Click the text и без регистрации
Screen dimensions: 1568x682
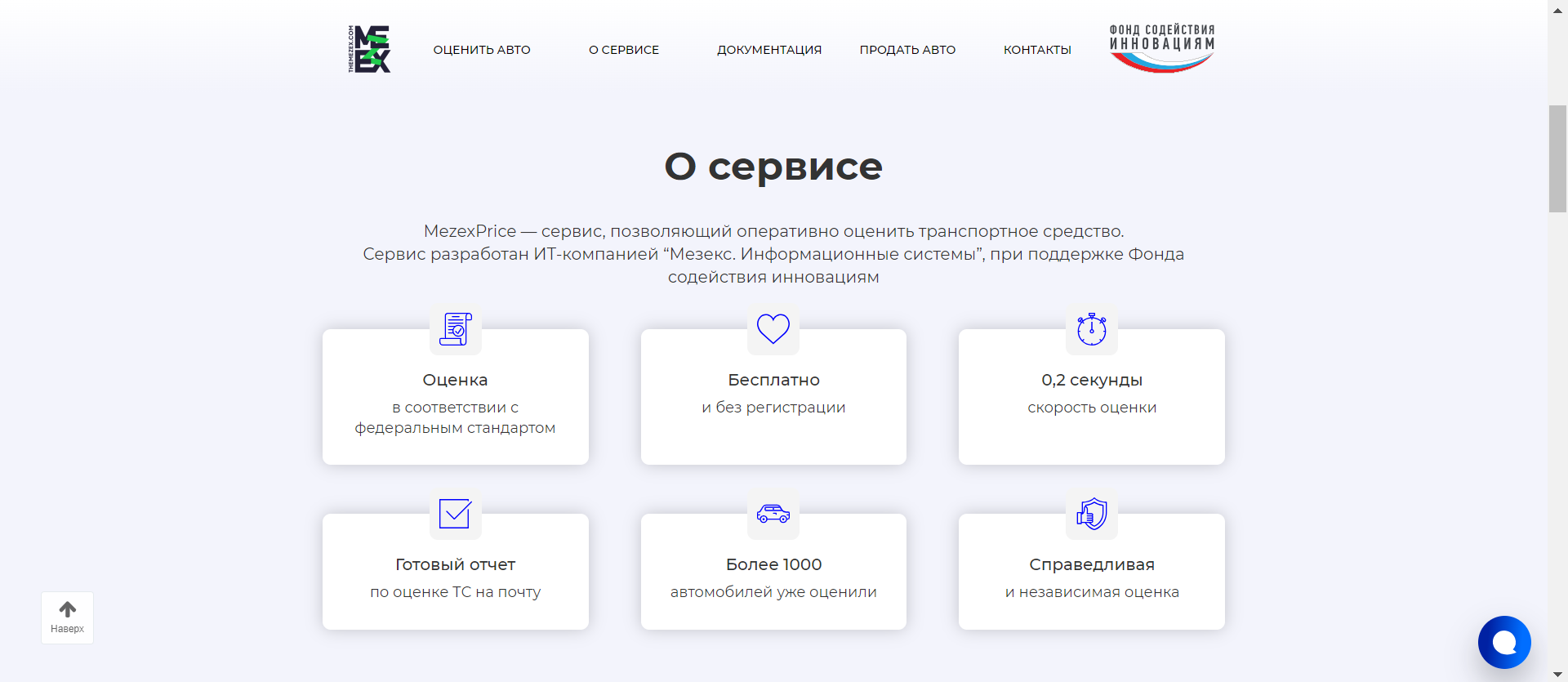point(773,408)
